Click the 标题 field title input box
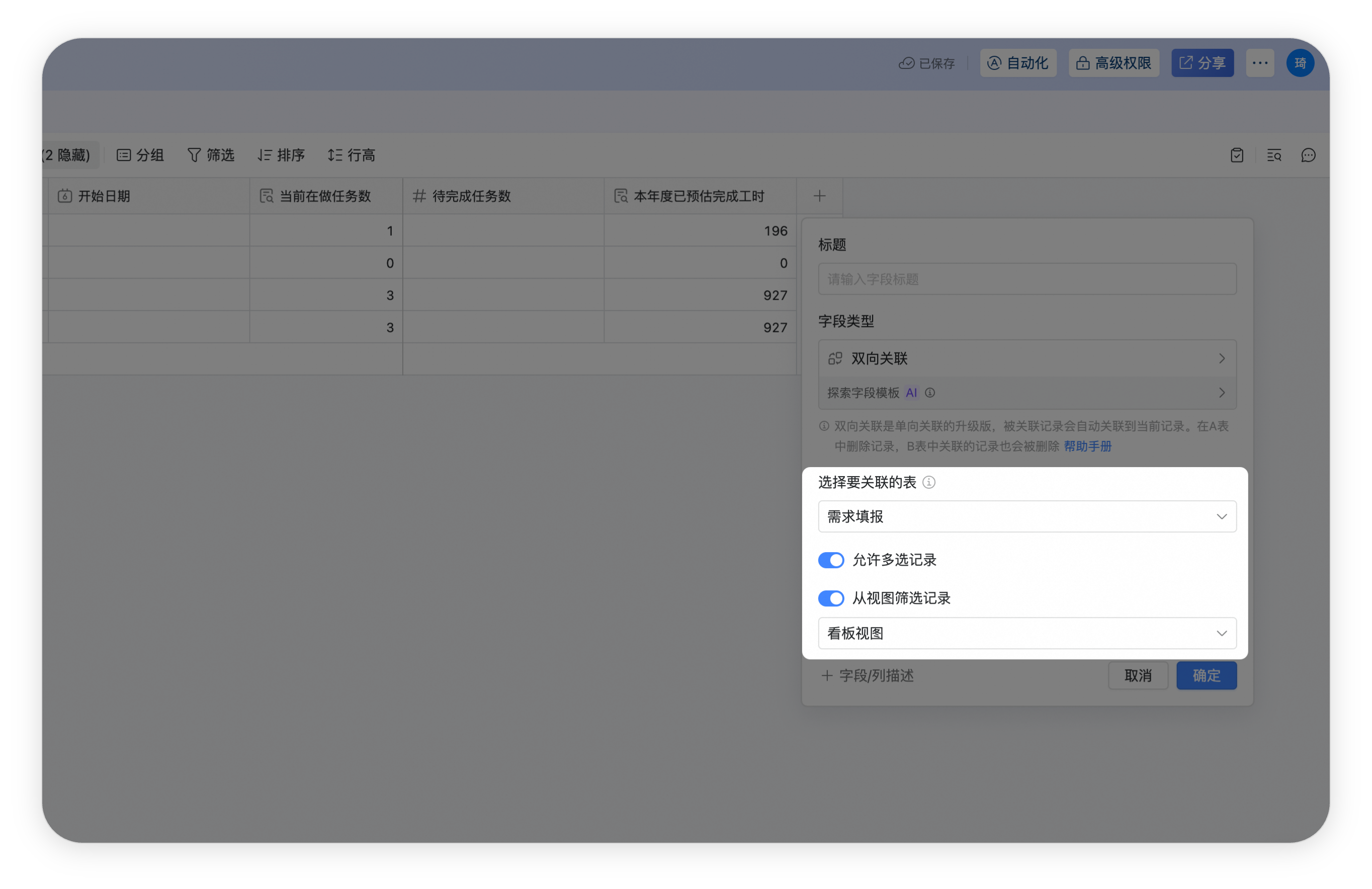Viewport: 1372px width, 889px height. point(1026,279)
